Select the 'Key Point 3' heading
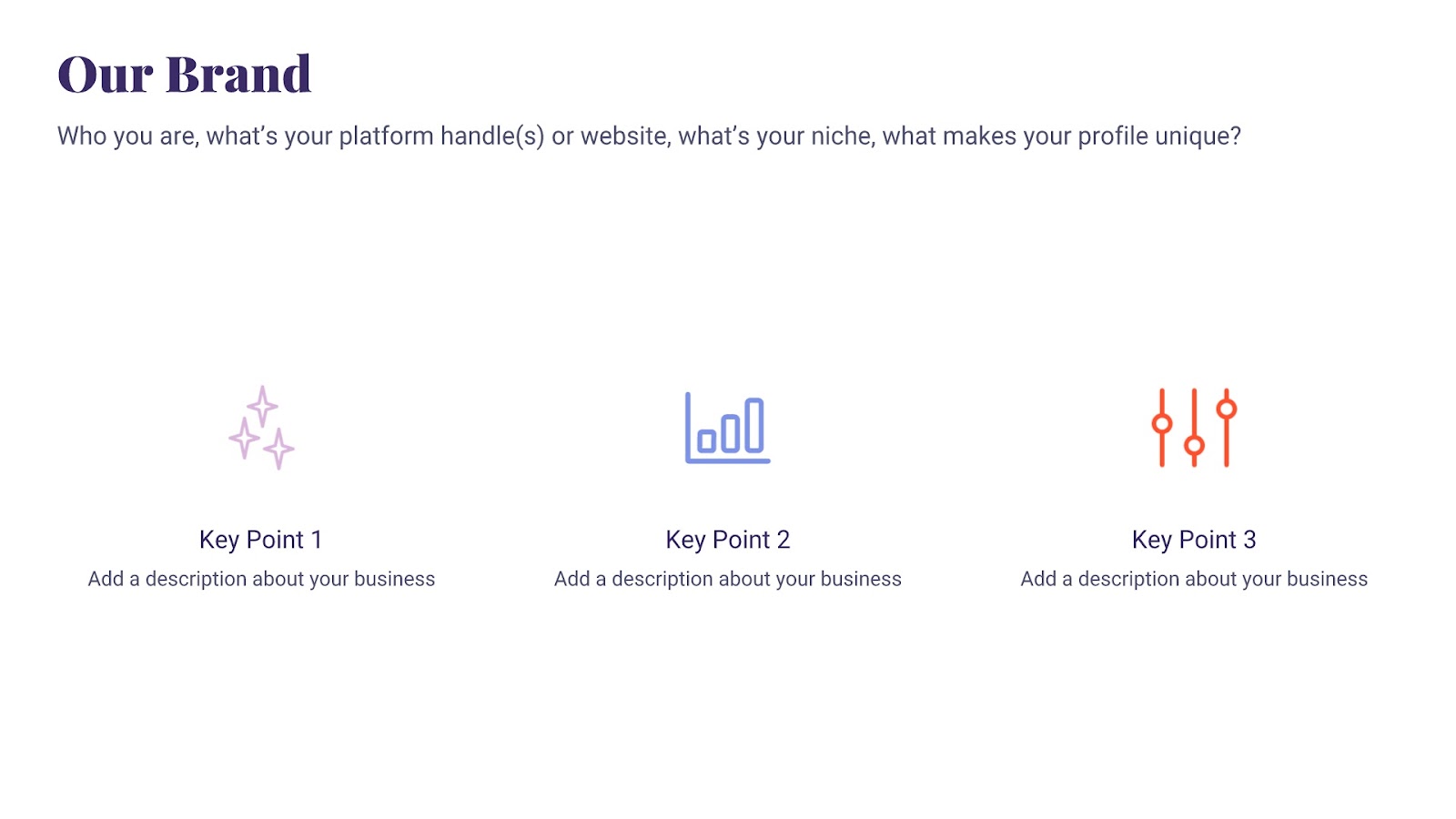Screen dimensions: 1456x819 (x=1194, y=540)
